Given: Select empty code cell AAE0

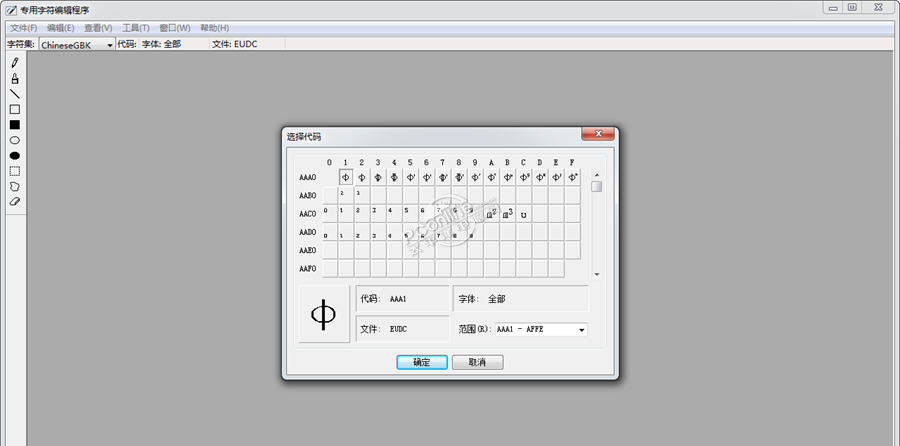Looking at the screenshot, I should coord(329,251).
